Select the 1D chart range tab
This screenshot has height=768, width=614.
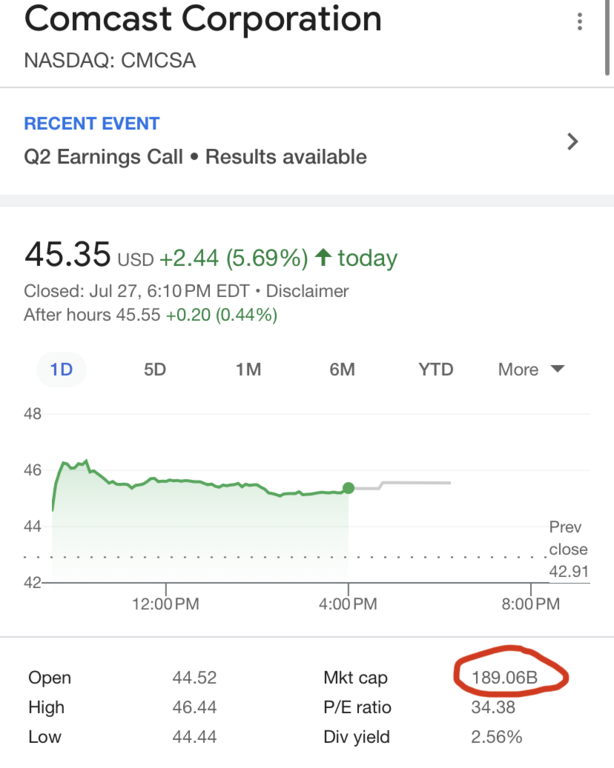point(61,369)
